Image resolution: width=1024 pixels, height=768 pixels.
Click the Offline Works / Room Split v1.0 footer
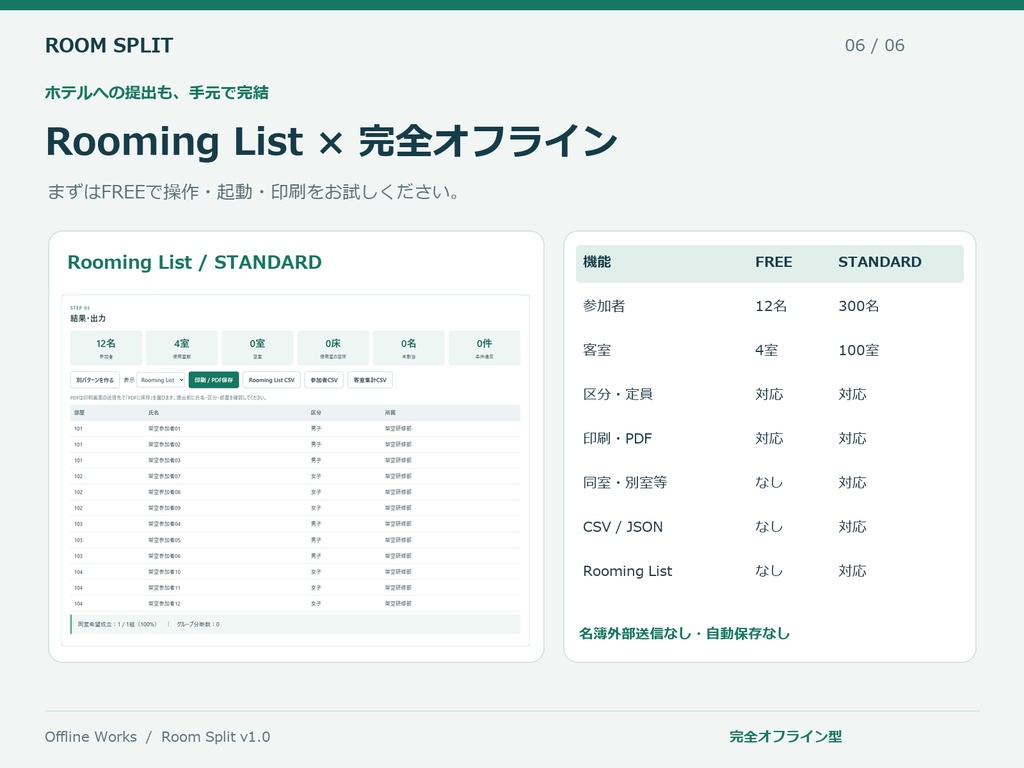(x=157, y=737)
